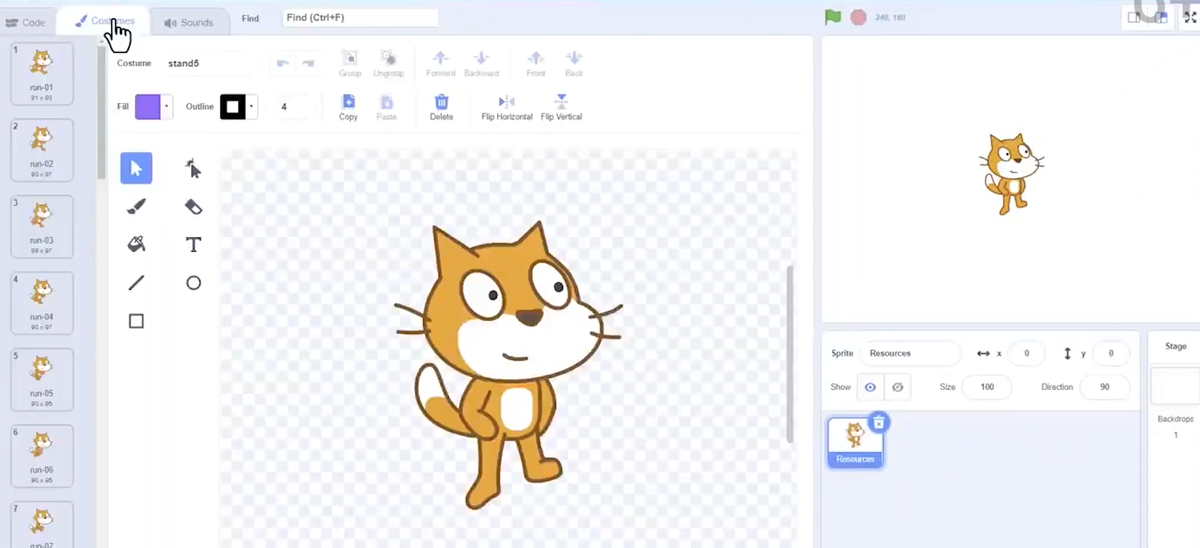Select costume thumbnail run-02
Viewport: 1200px width, 548px height.
pyautogui.click(x=41, y=150)
